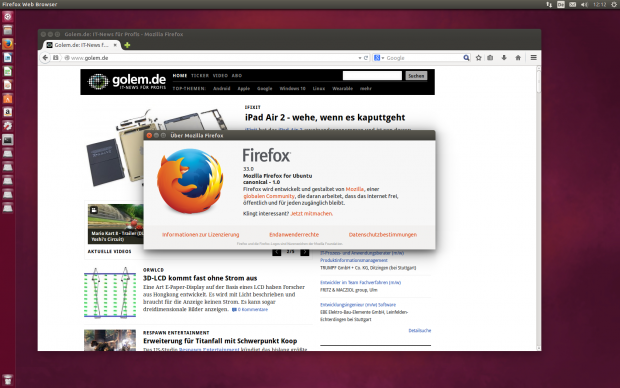Open the iPad Air 2 headline article
The image size is (620, 388).
click(325, 117)
